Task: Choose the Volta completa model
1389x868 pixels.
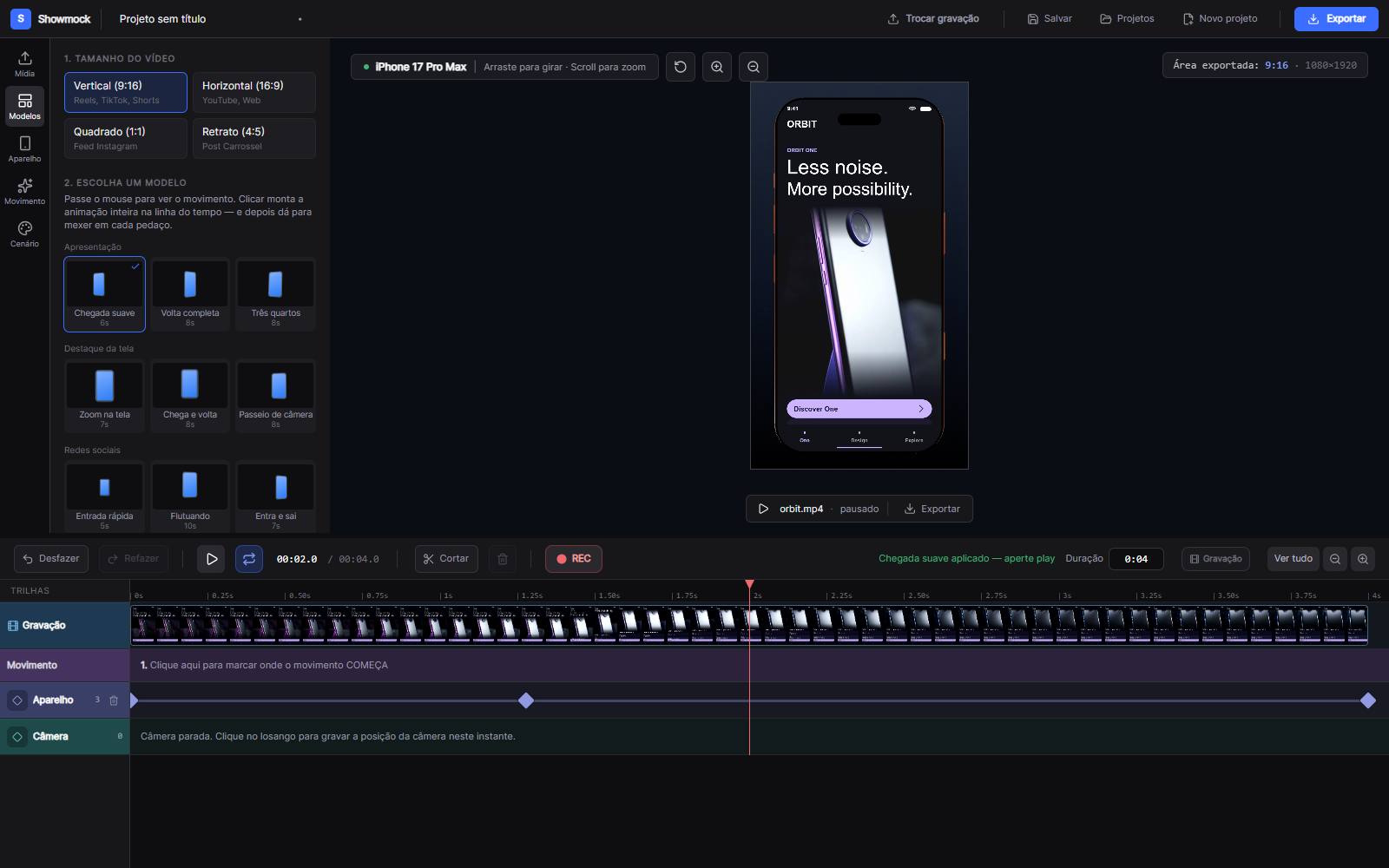Action: pos(190,294)
